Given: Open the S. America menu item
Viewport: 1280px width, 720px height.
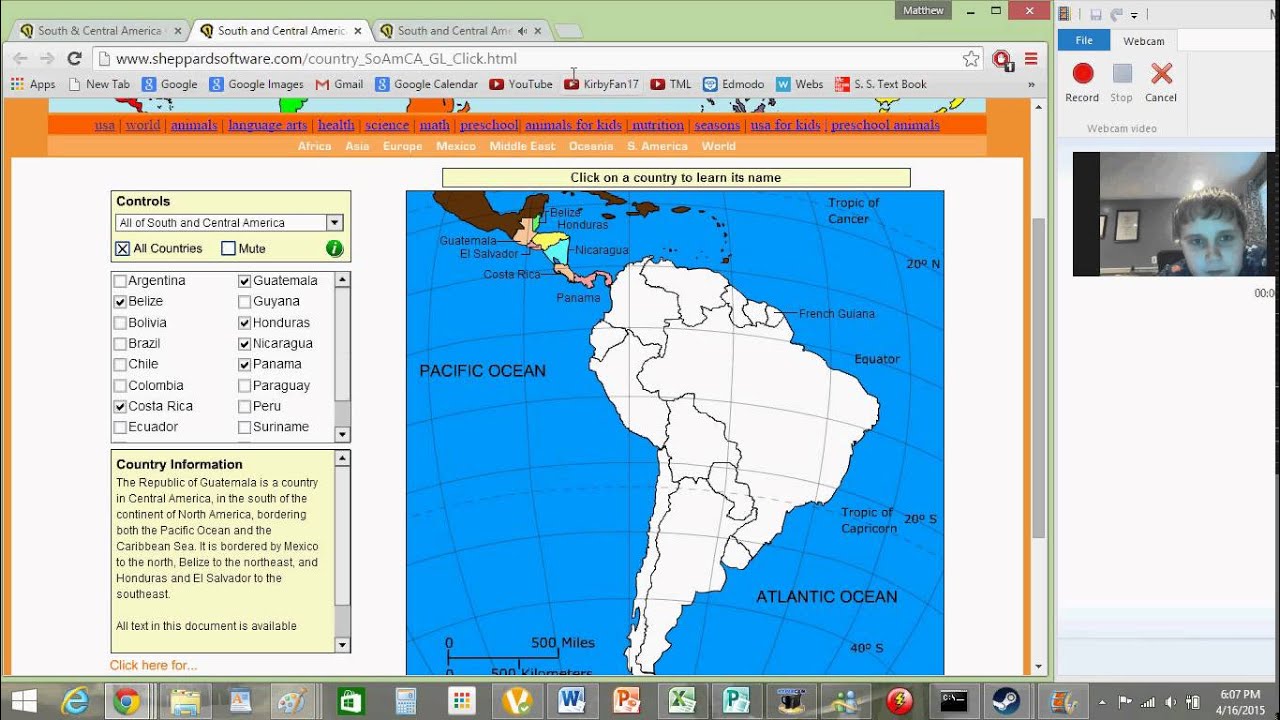Looking at the screenshot, I should (x=657, y=146).
